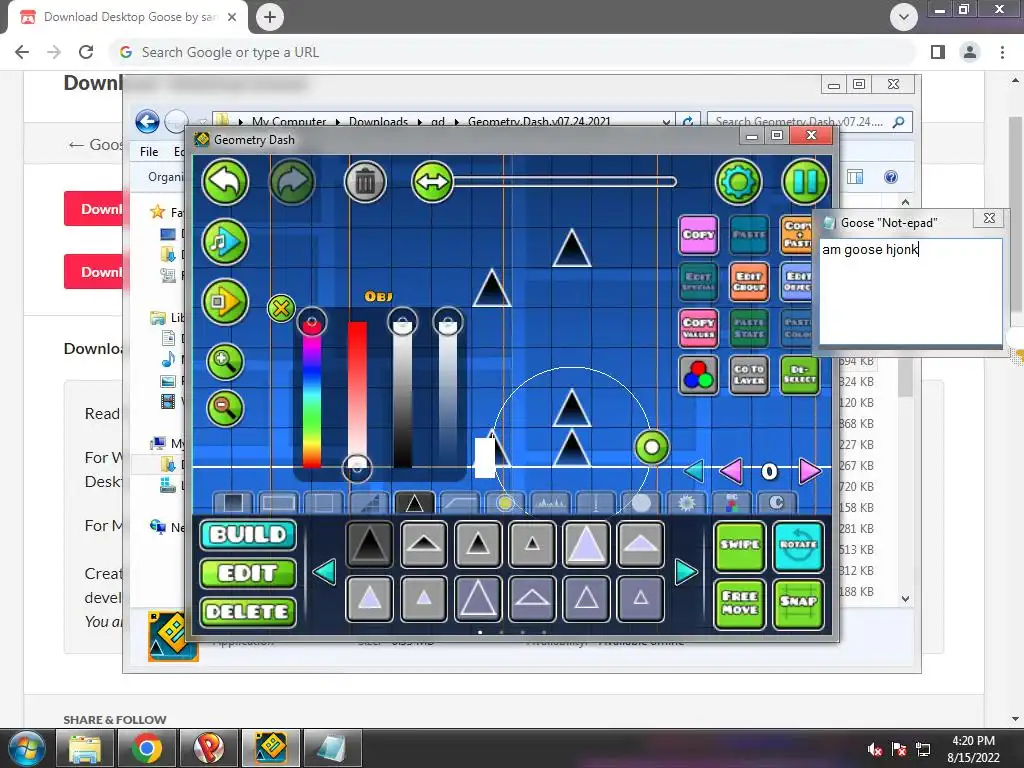Click the muted volume tray icon

point(875,749)
